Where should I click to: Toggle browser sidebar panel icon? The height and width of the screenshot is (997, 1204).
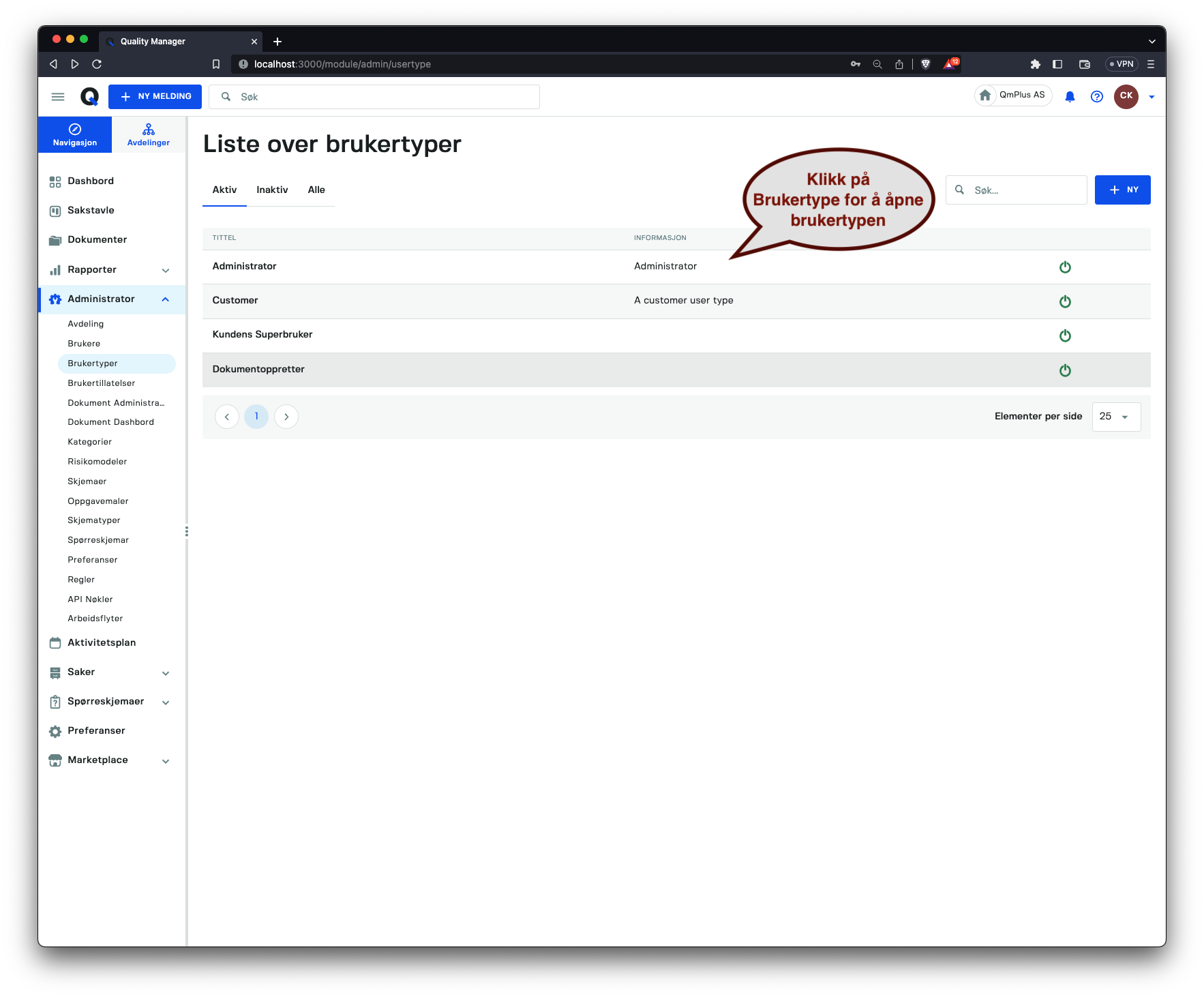point(1057,64)
